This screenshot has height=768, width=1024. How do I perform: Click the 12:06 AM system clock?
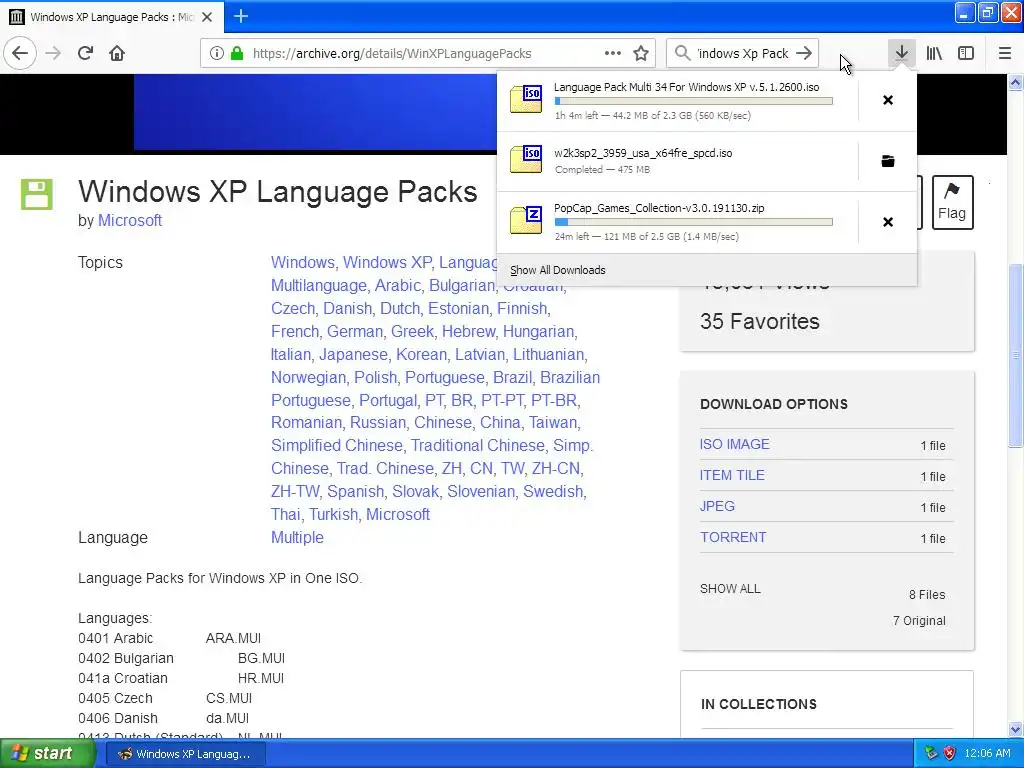[987, 753]
